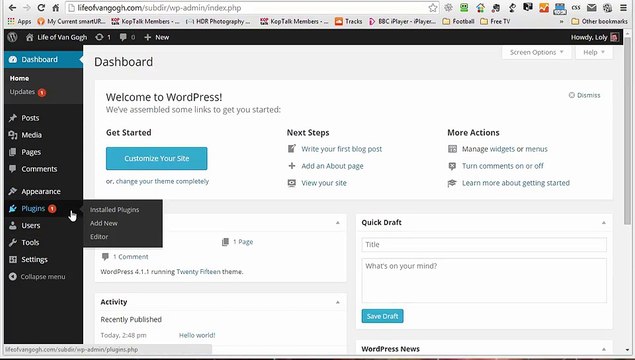The width and height of the screenshot is (635, 360).
Task: Open the Settings menu
Action: 43,260
